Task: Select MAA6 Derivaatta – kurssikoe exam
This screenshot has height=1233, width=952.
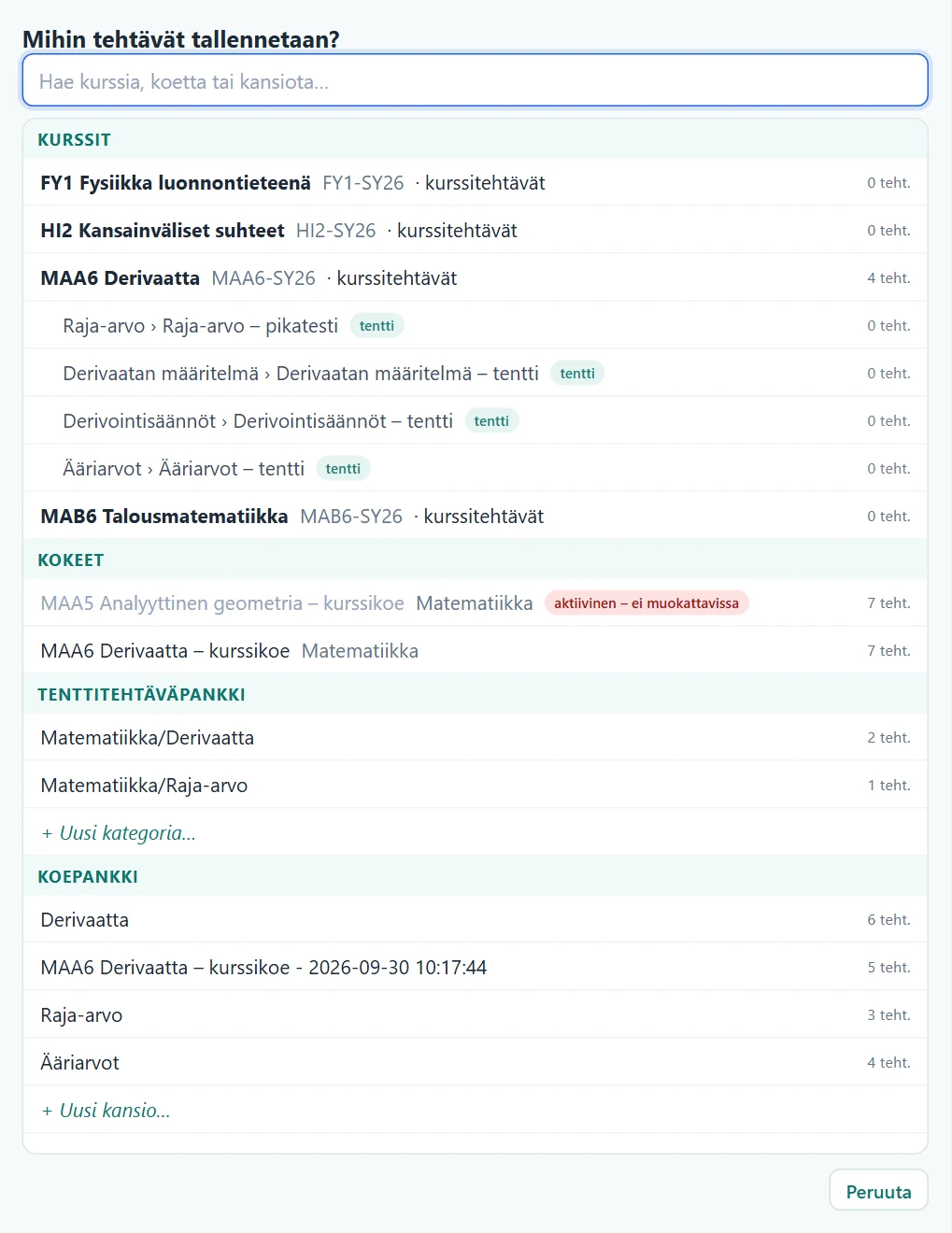Action: click(475, 650)
